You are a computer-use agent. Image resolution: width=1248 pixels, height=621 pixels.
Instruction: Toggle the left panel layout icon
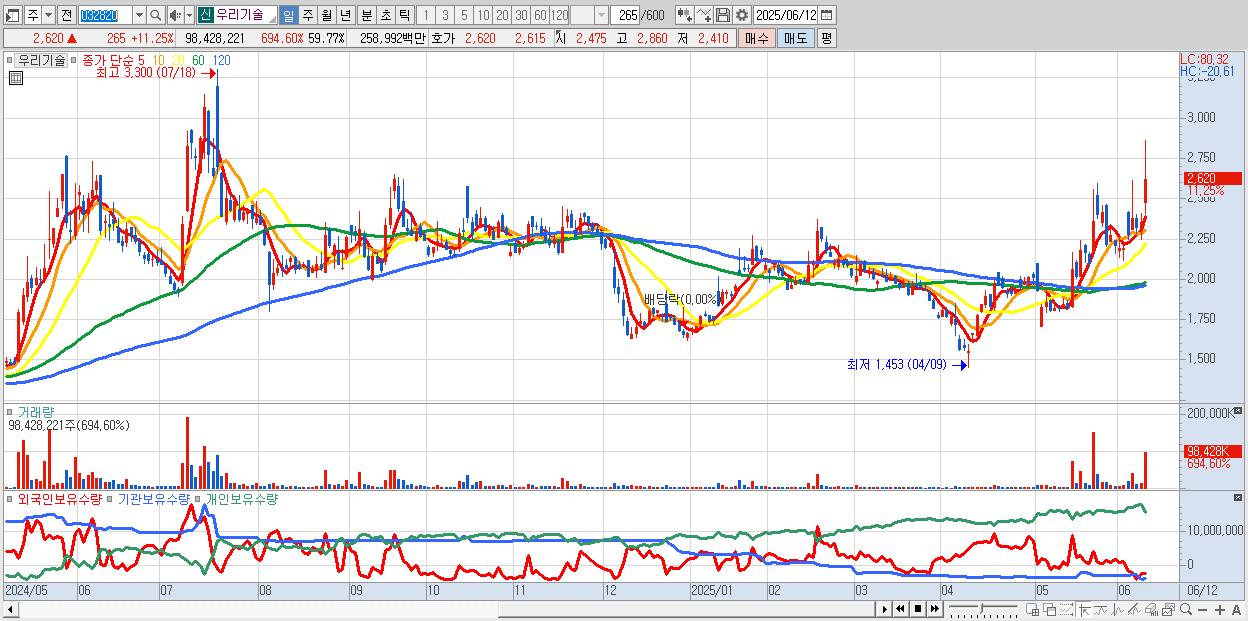point(13,15)
